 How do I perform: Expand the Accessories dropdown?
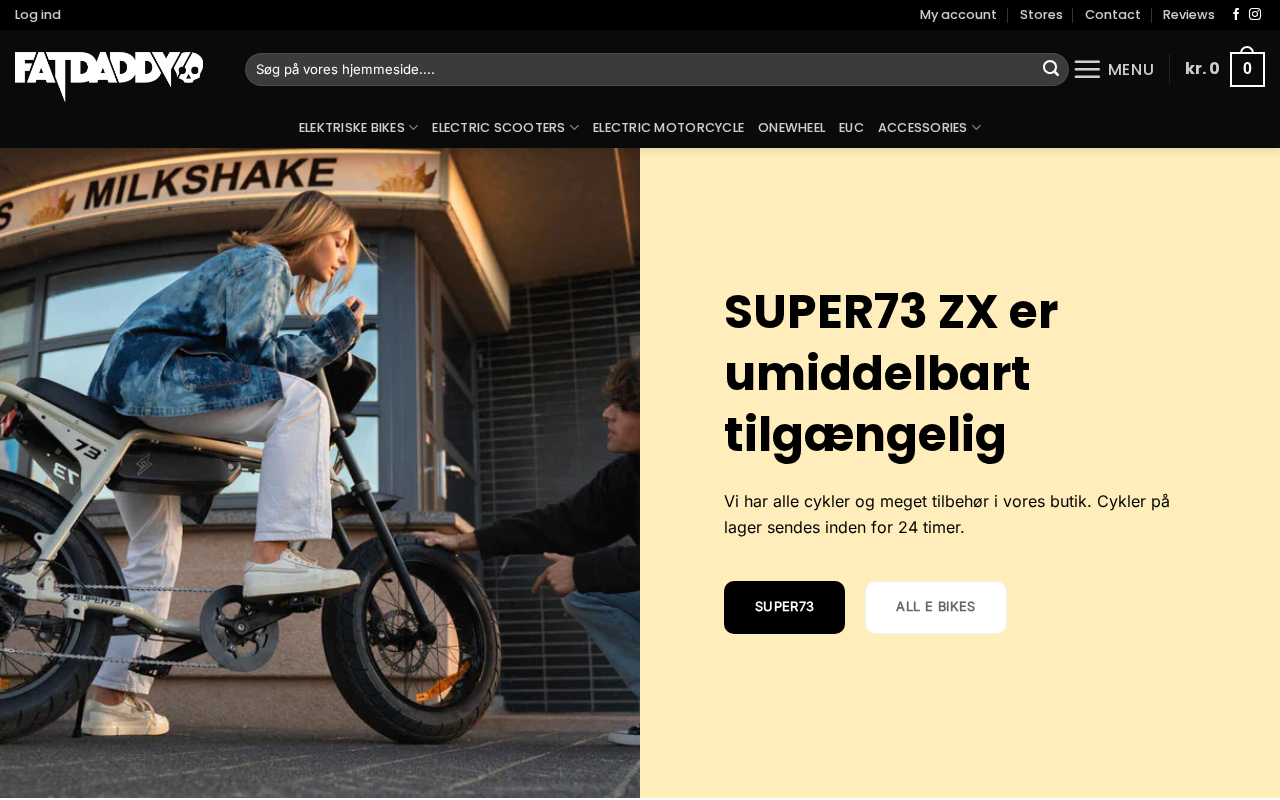click(929, 128)
